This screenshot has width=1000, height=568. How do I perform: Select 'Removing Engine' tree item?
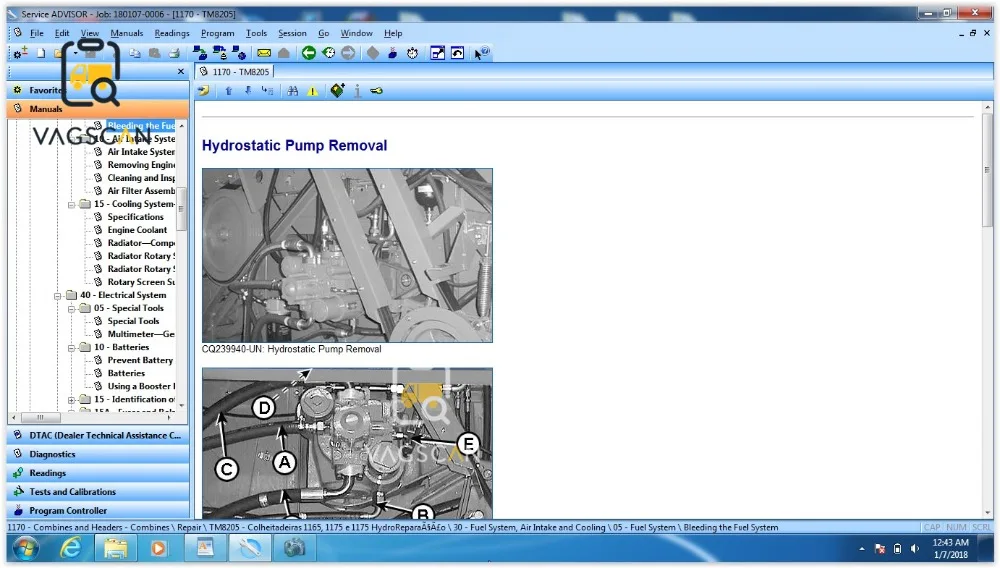(x=141, y=164)
